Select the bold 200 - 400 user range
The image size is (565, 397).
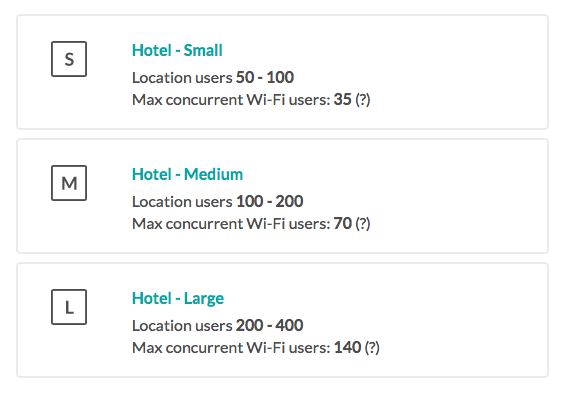(270, 325)
